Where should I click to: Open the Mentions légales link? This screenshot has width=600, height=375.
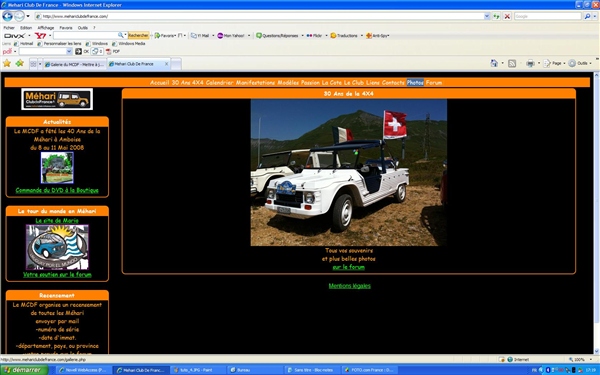349,286
